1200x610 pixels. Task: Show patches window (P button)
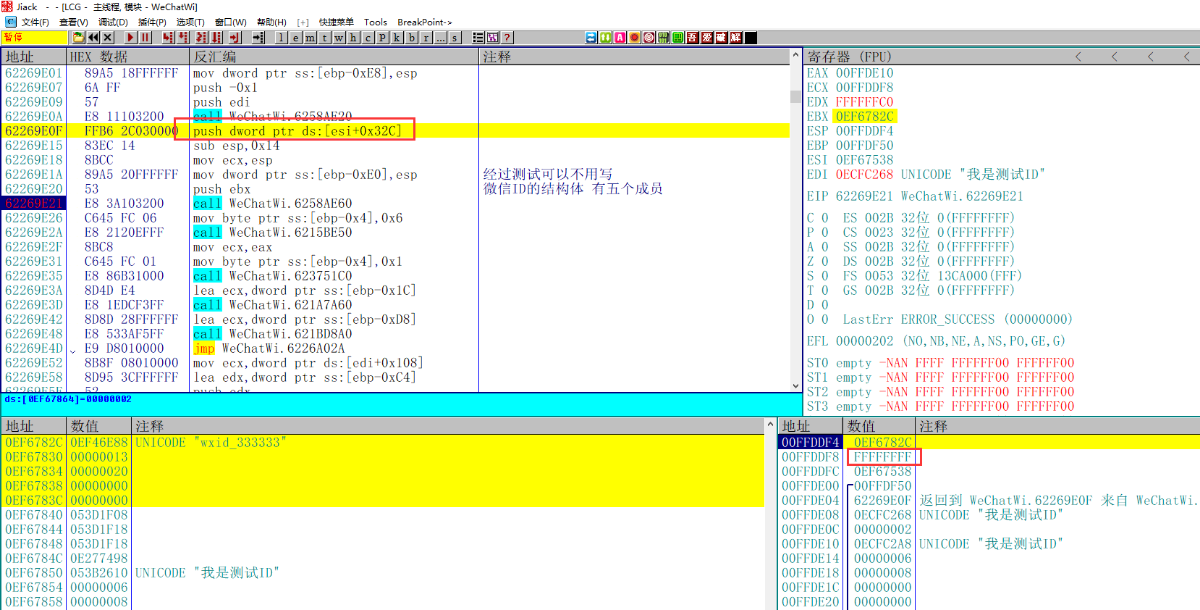pyautogui.click(x=383, y=38)
